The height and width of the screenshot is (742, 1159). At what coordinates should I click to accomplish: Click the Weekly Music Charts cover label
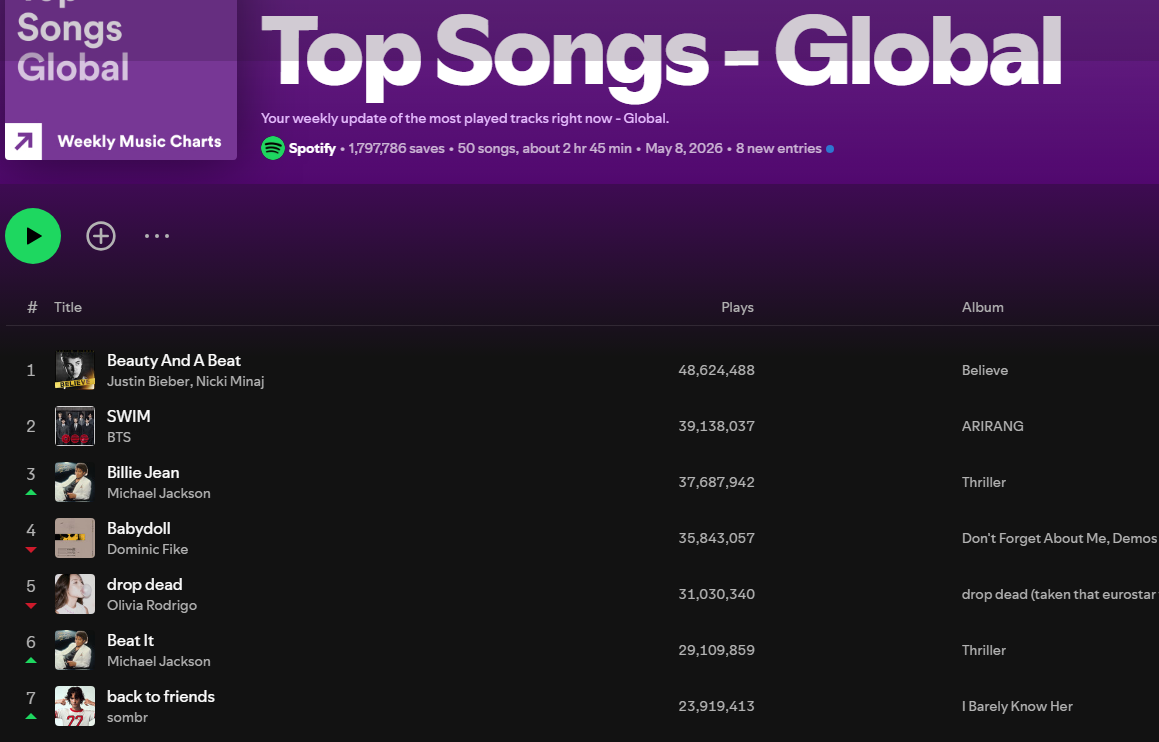pos(140,141)
